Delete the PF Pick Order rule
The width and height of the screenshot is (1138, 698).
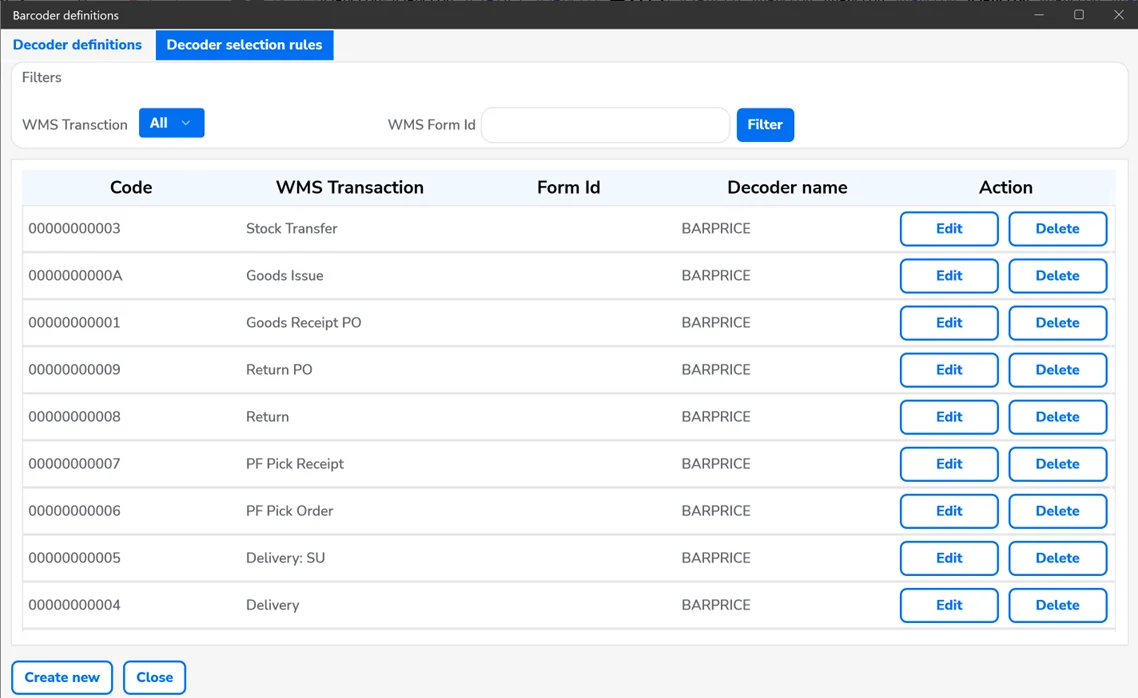(x=1057, y=511)
